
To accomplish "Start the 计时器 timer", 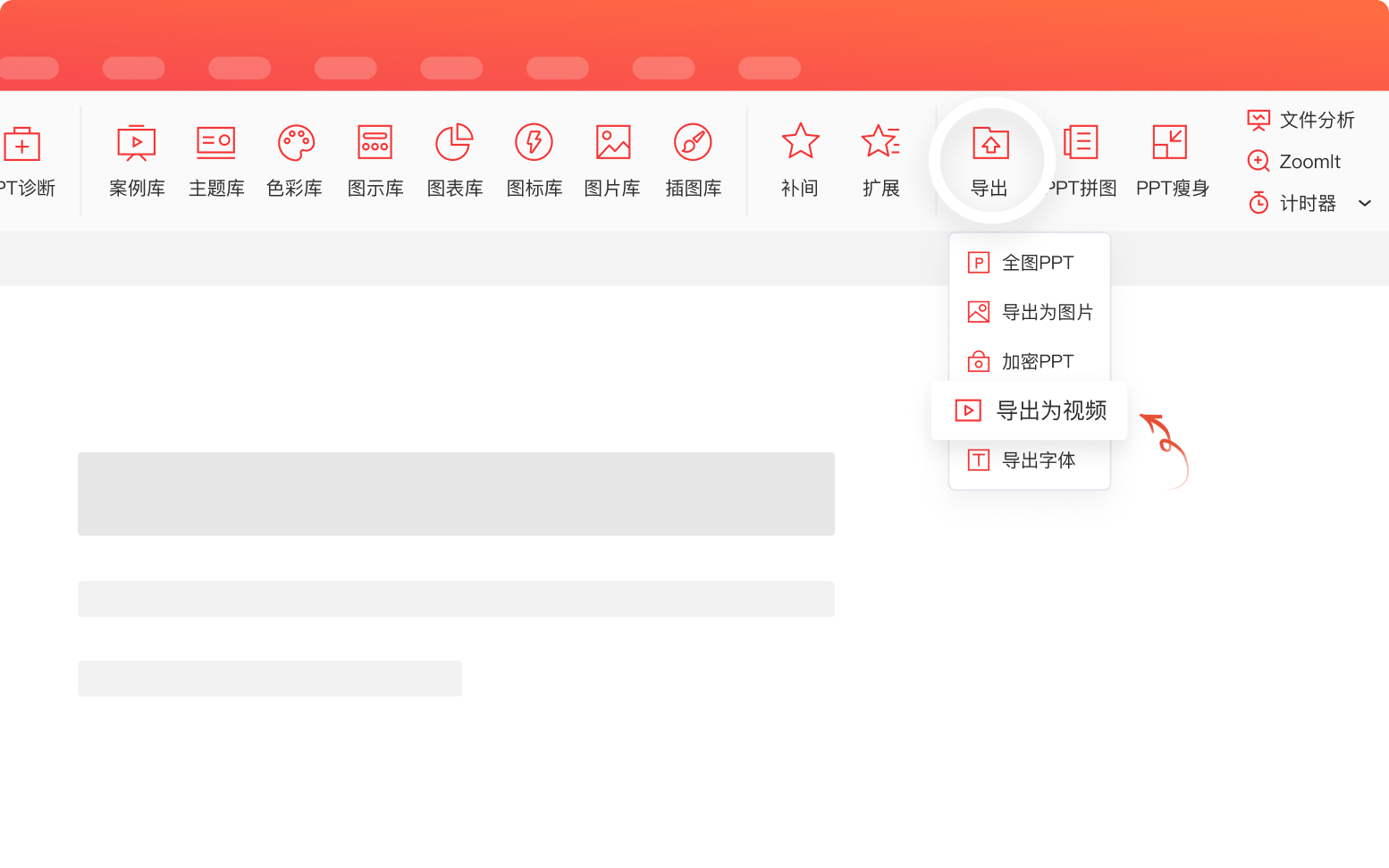I will coord(1292,203).
